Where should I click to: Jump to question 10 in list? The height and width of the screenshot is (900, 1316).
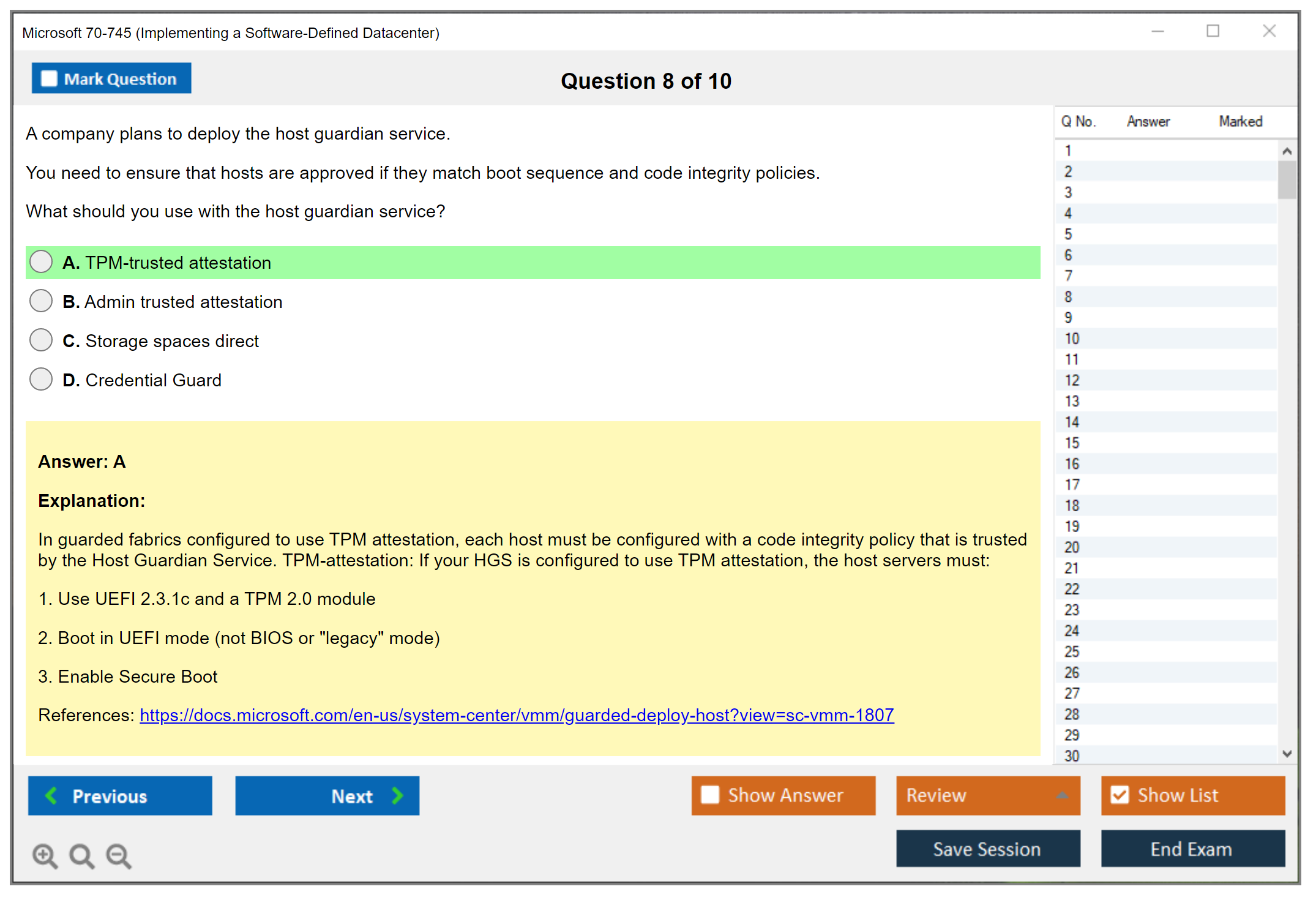pos(1072,339)
